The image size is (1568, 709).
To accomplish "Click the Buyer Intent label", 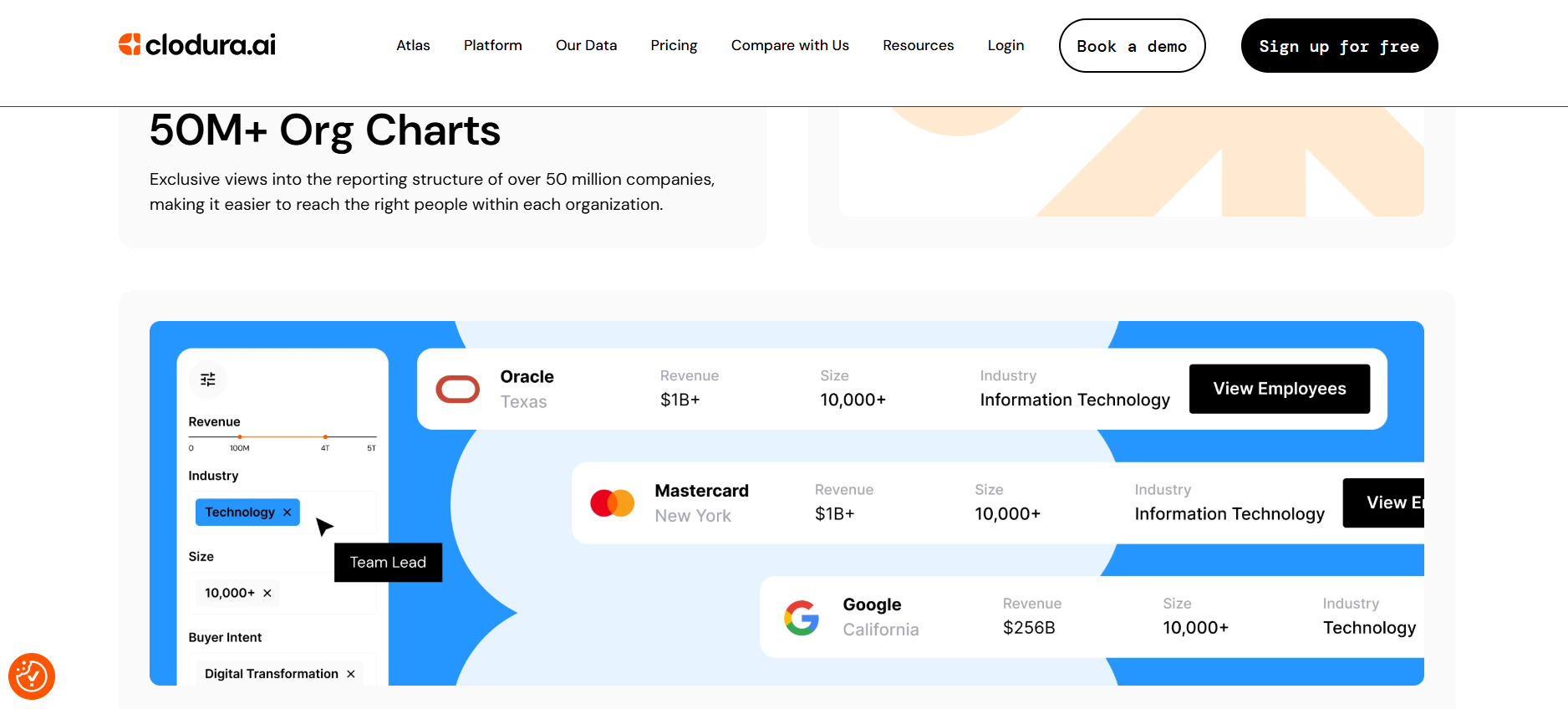I will (x=225, y=637).
